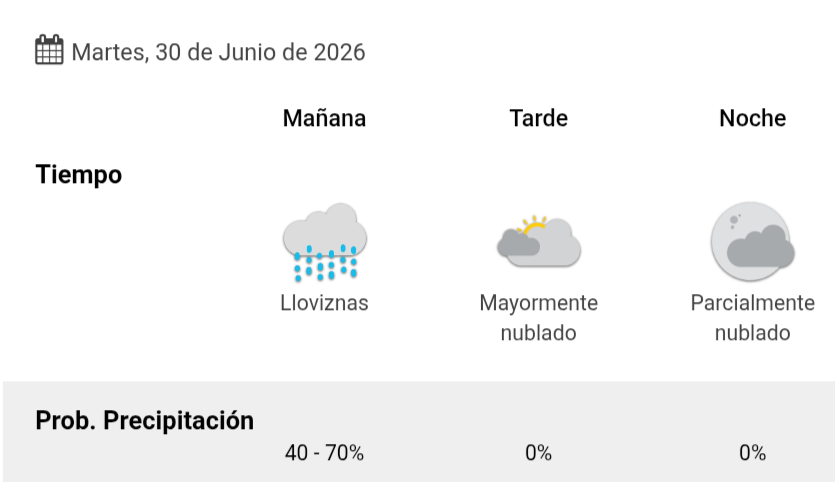Click the Tiempo row label
Screen dimensions: 835x482
pos(79,175)
